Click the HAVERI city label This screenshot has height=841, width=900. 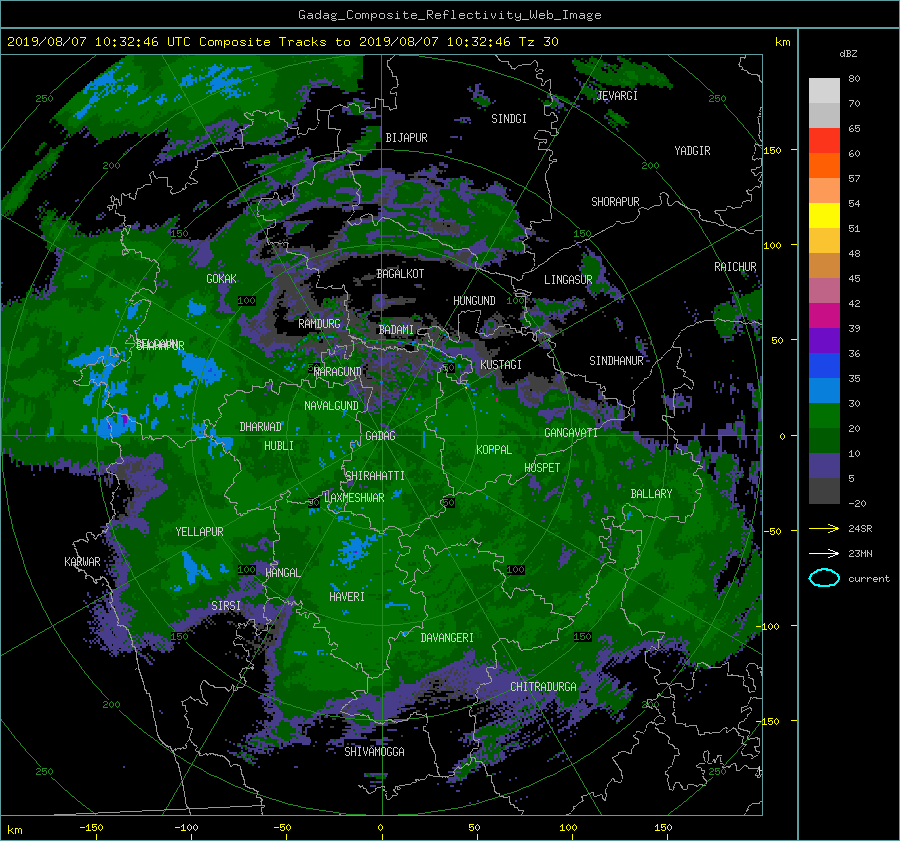point(347,597)
